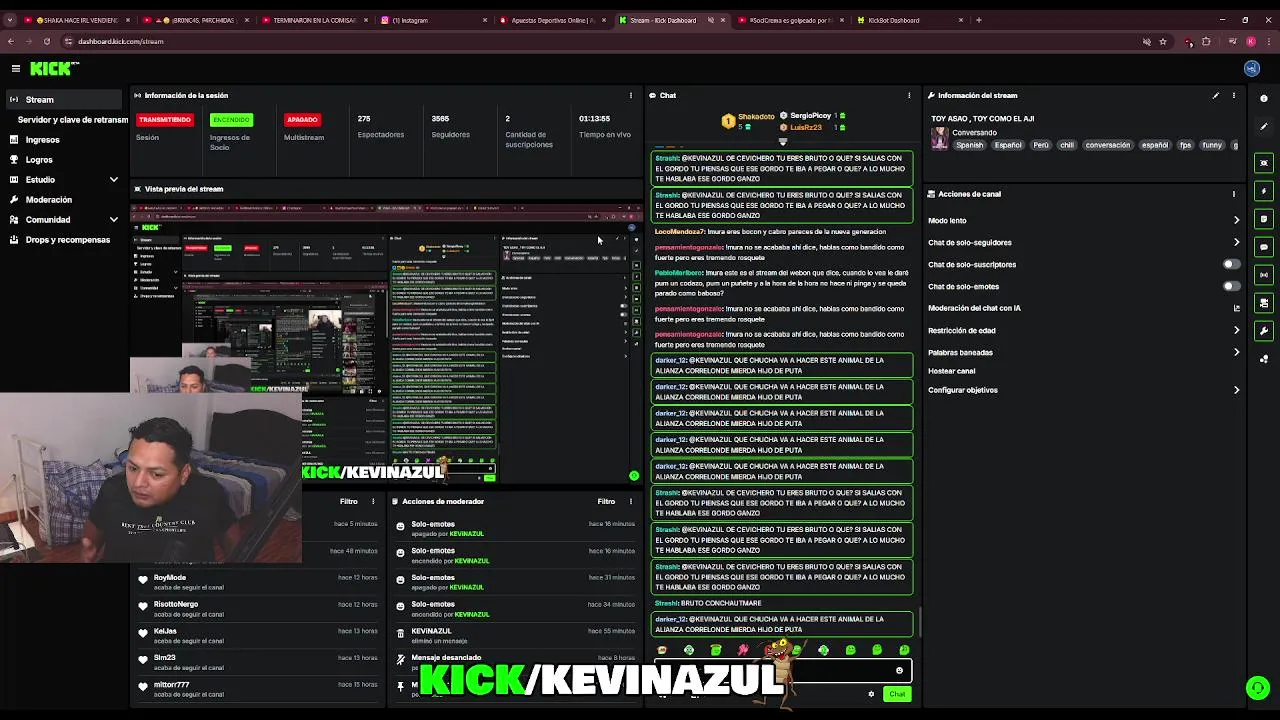Edit stream info with the pencil icon

pyautogui.click(x=1216, y=95)
